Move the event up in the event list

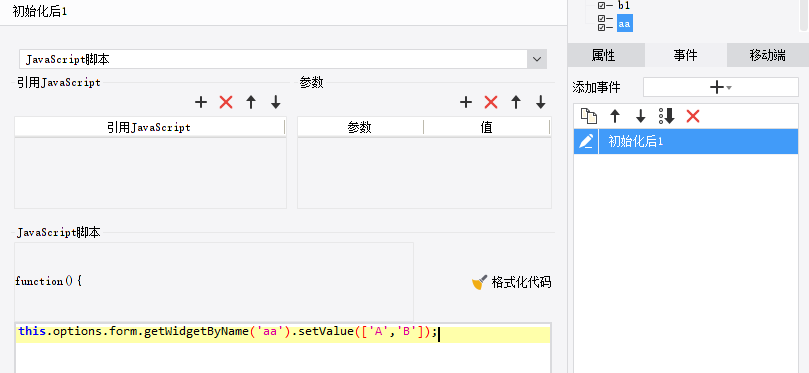615,116
